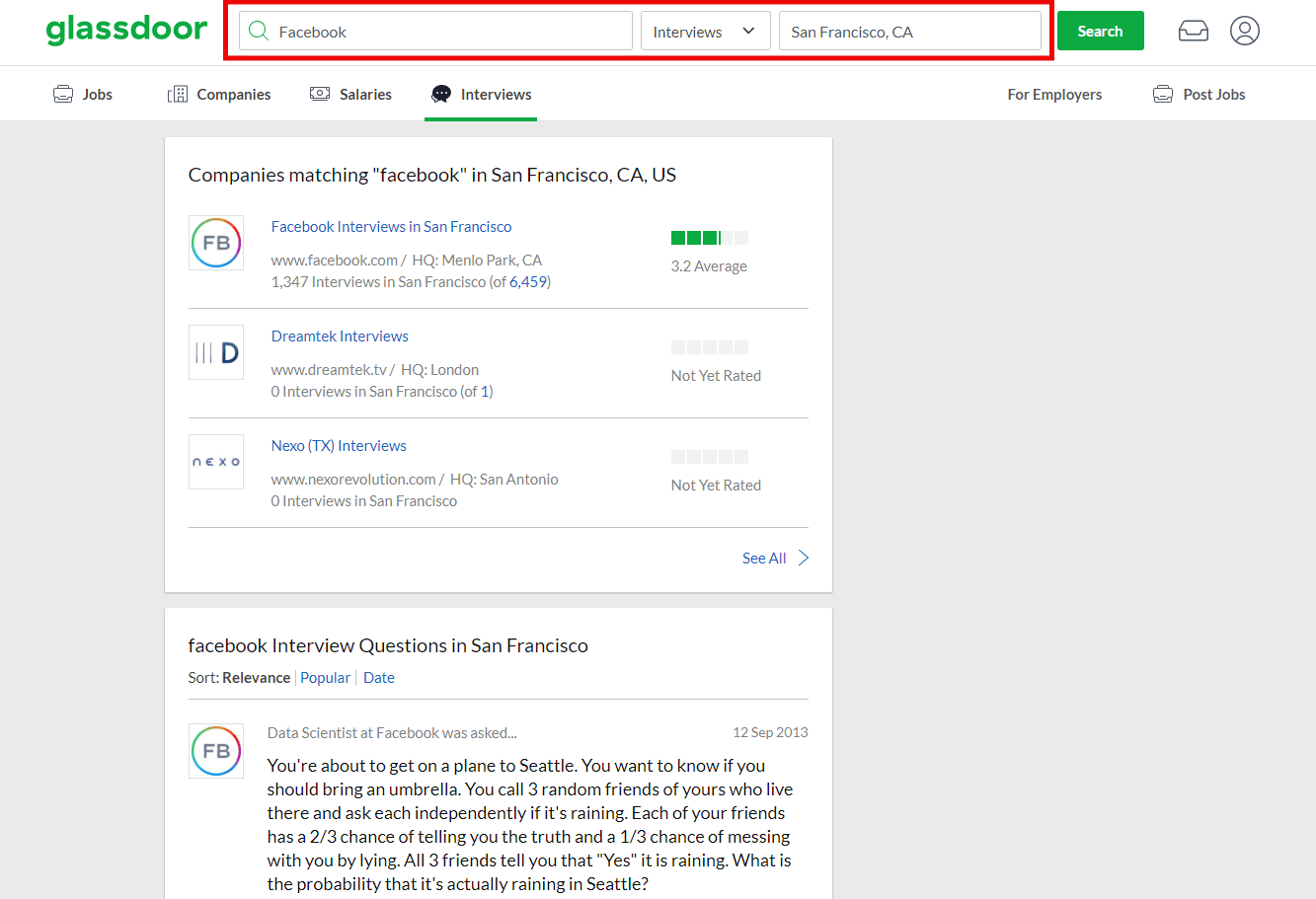The image size is (1316, 899).
Task: Click the search magnifier icon
Action: 259,31
